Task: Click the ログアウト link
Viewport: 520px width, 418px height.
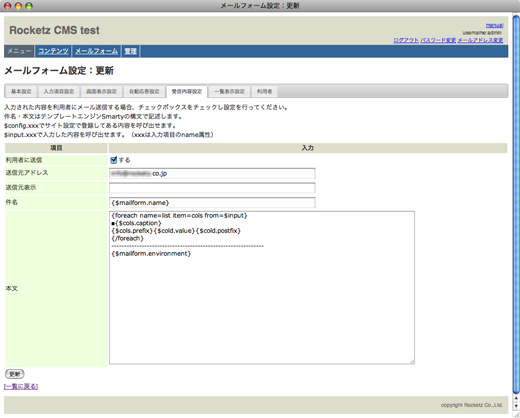Action: [x=406, y=40]
